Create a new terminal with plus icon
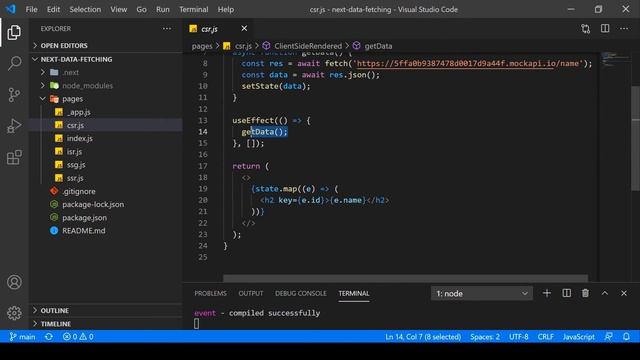The image size is (640, 360). (x=547, y=293)
